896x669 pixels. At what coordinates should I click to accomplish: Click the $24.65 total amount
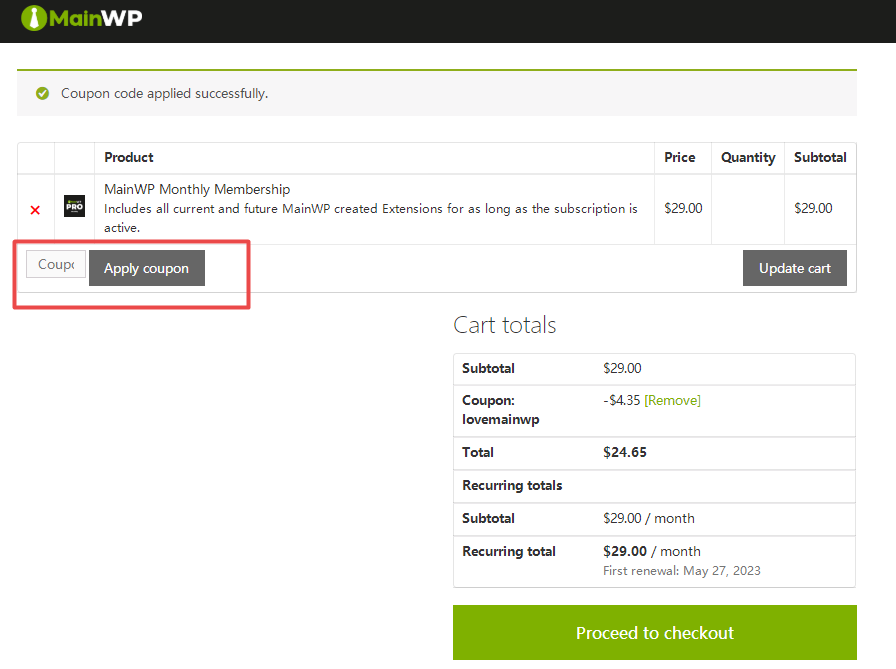pyautogui.click(x=625, y=452)
